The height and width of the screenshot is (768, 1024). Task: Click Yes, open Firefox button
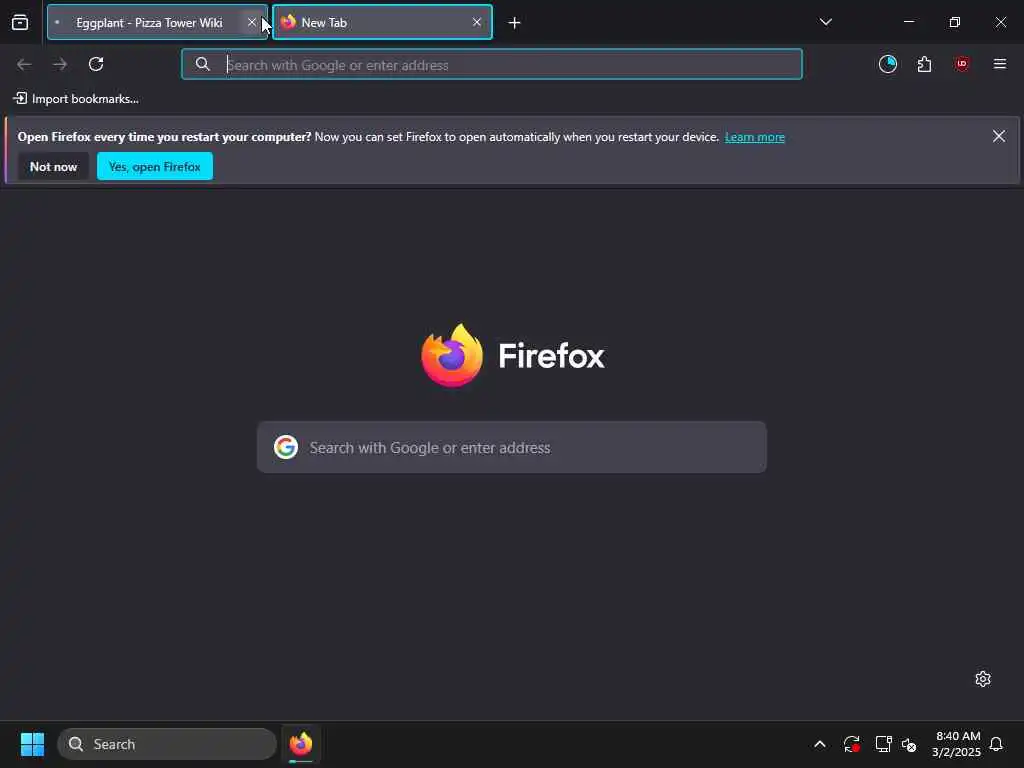[x=155, y=167]
